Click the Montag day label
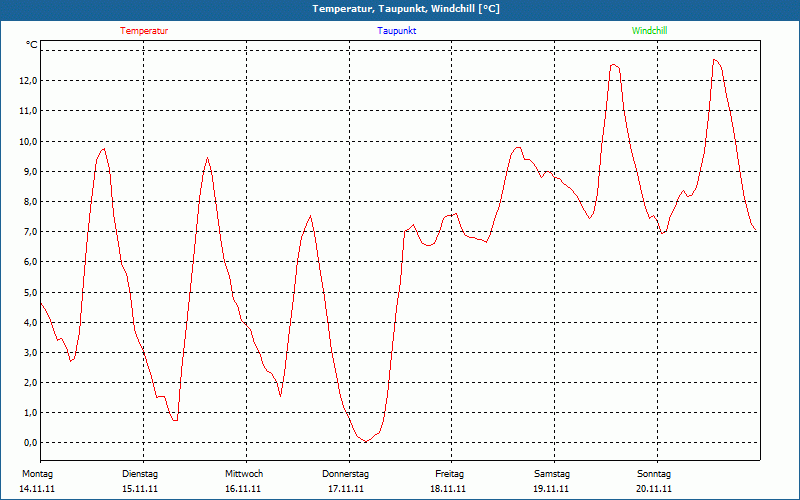800x500 pixels. coord(37,474)
